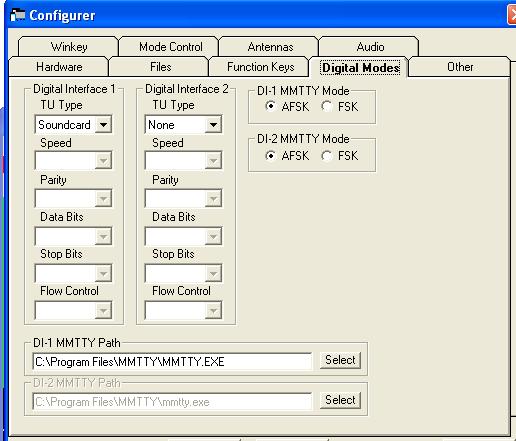Image resolution: width=516 pixels, height=441 pixels.
Task: Go to the Antennas tab
Action: pos(270,47)
